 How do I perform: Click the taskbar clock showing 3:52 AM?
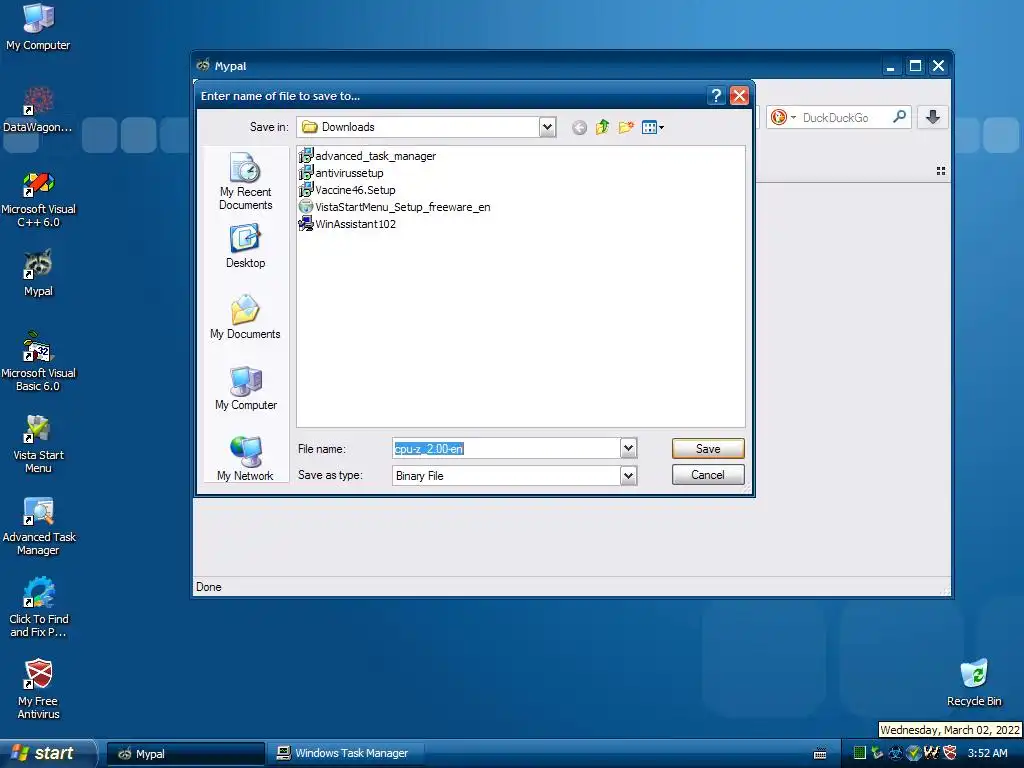pyautogui.click(x=987, y=754)
